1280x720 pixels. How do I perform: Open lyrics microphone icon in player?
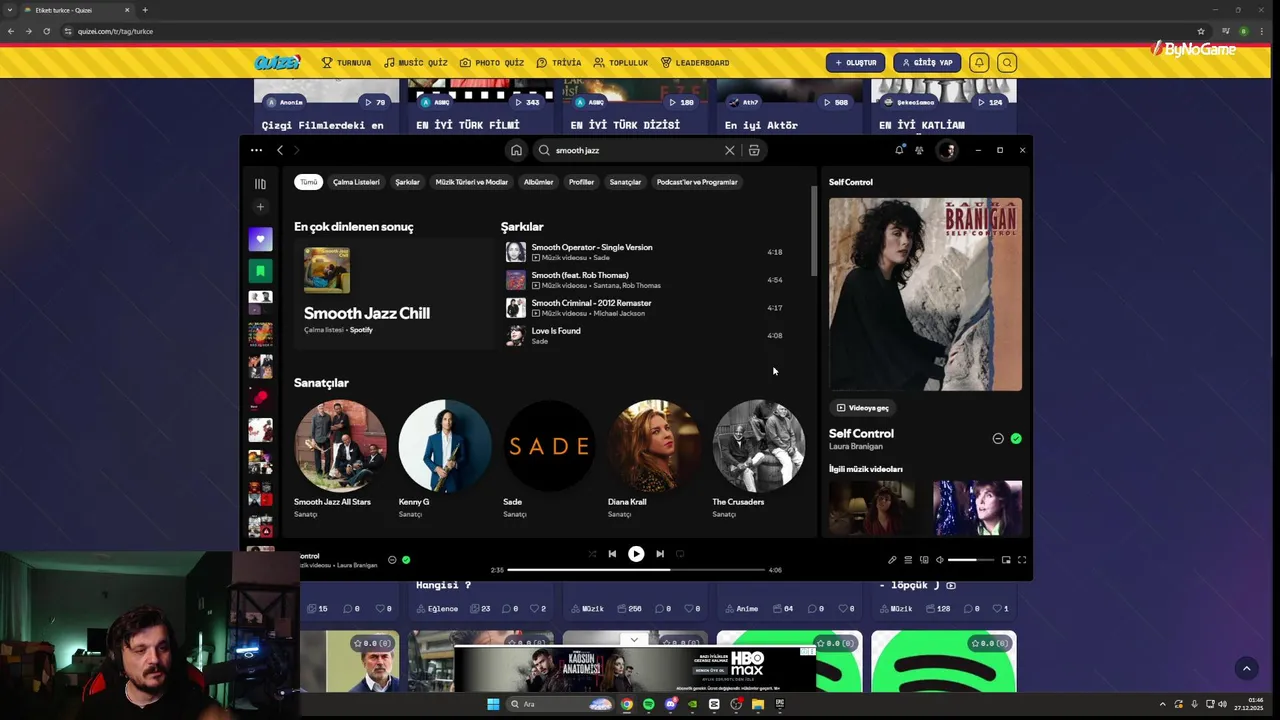click(892, 560)
